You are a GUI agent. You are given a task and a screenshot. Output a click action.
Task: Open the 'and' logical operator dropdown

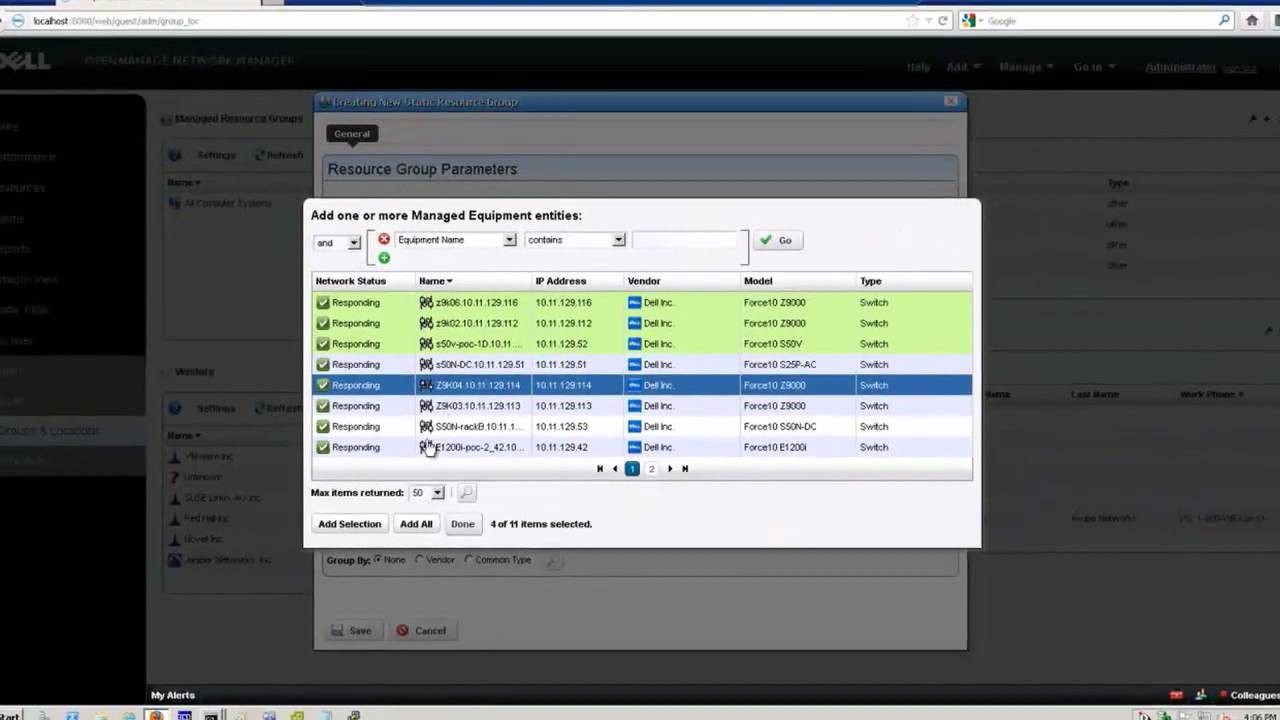click(x=353, y=243)
